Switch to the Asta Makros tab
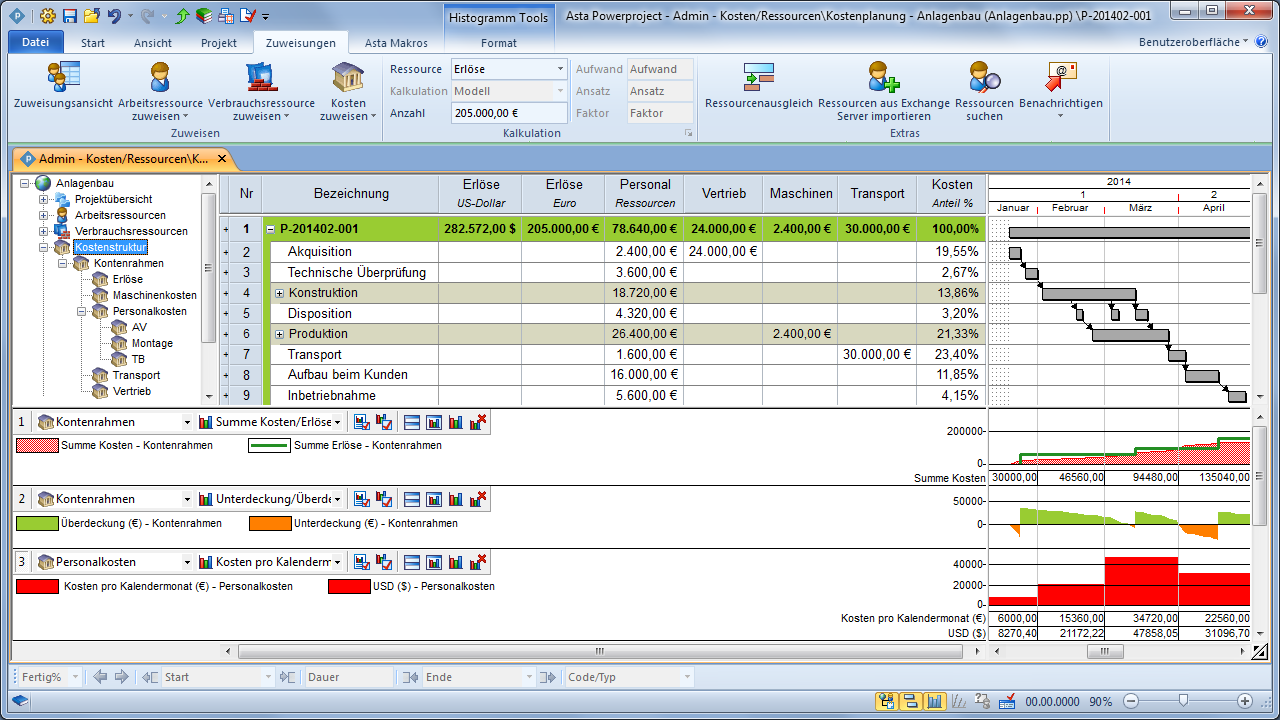This screenshot has height=720, width=1280. [396, 43]
